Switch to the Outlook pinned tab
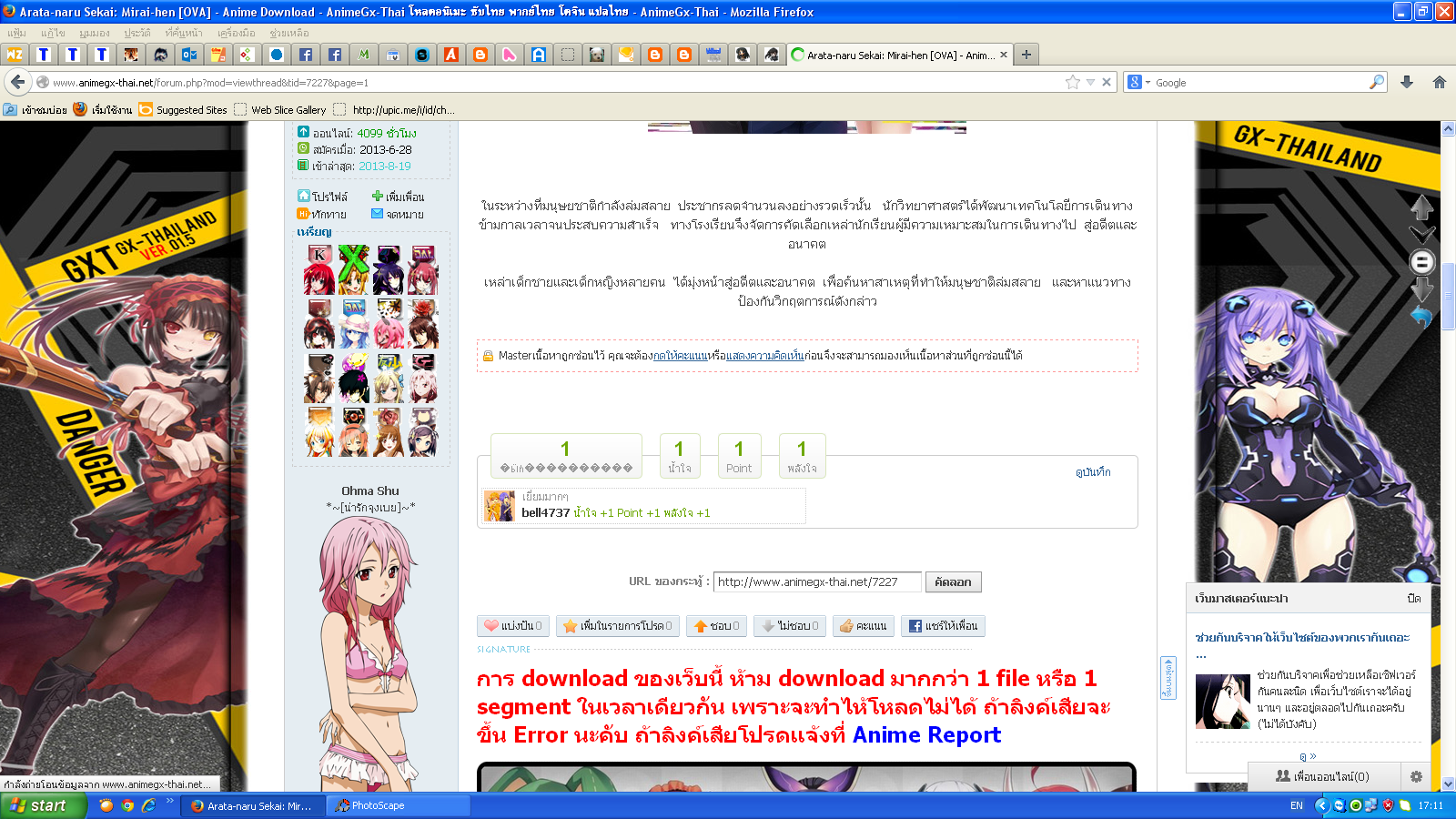The image size is (1456, 819). tap(189, 55)
